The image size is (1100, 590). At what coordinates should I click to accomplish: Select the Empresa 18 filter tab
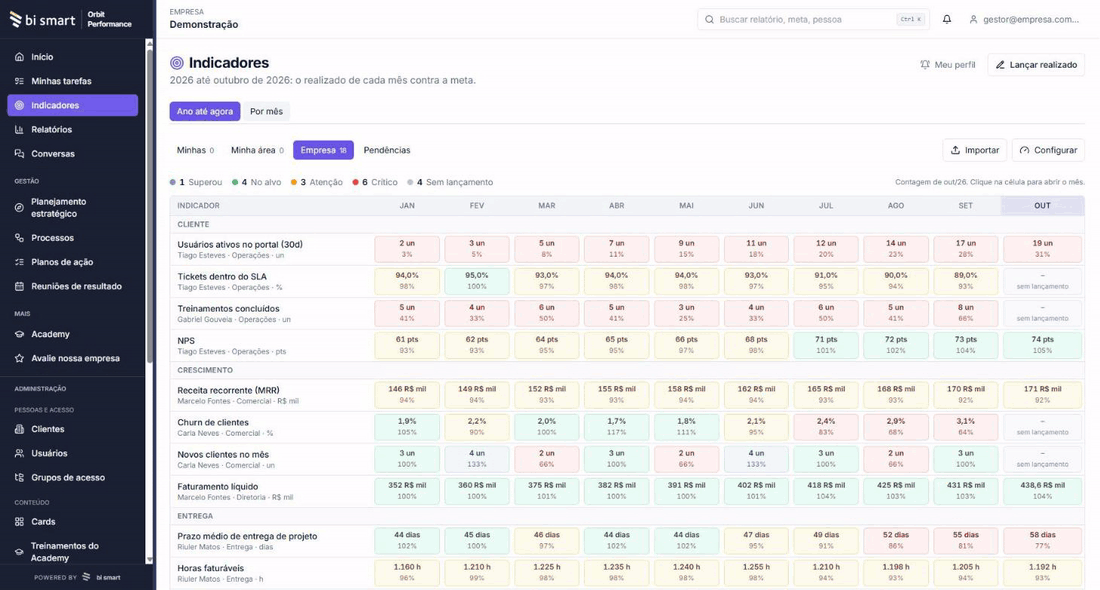coord(323,150)
